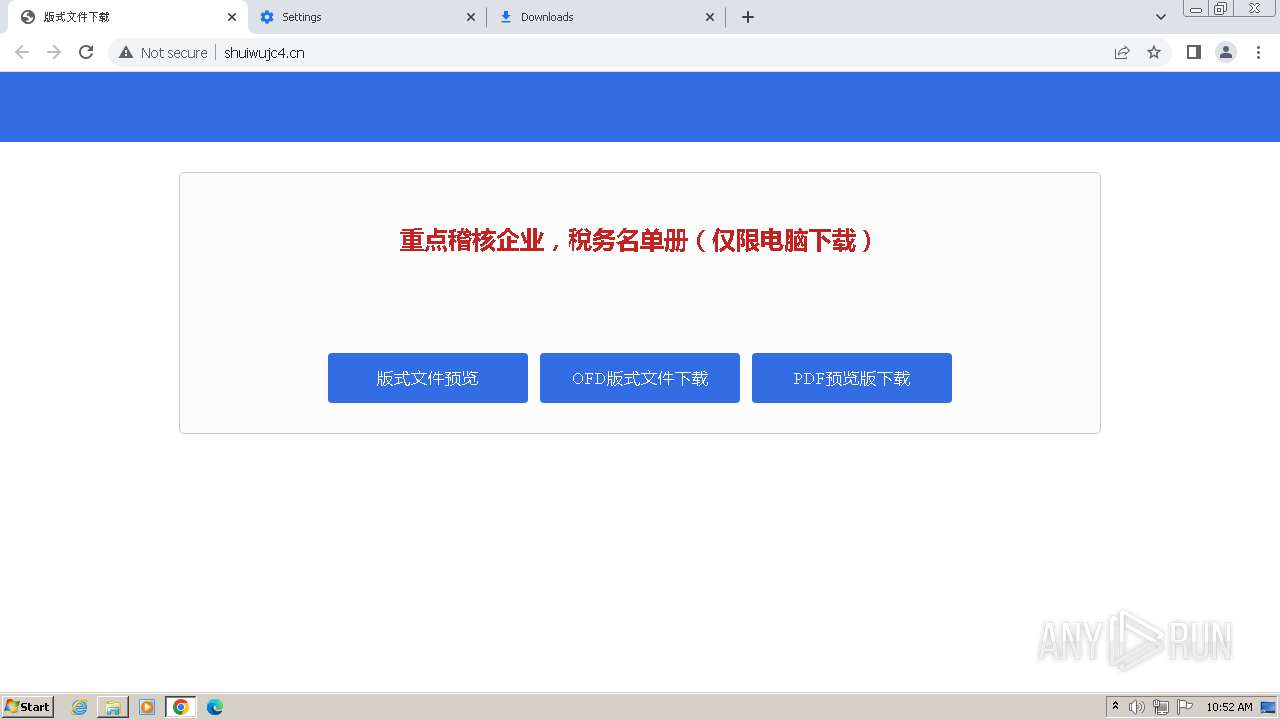This screenshot has width=1280, height=720.
Task: Open the browser side panel
Action: click(x=1194, y=52)
